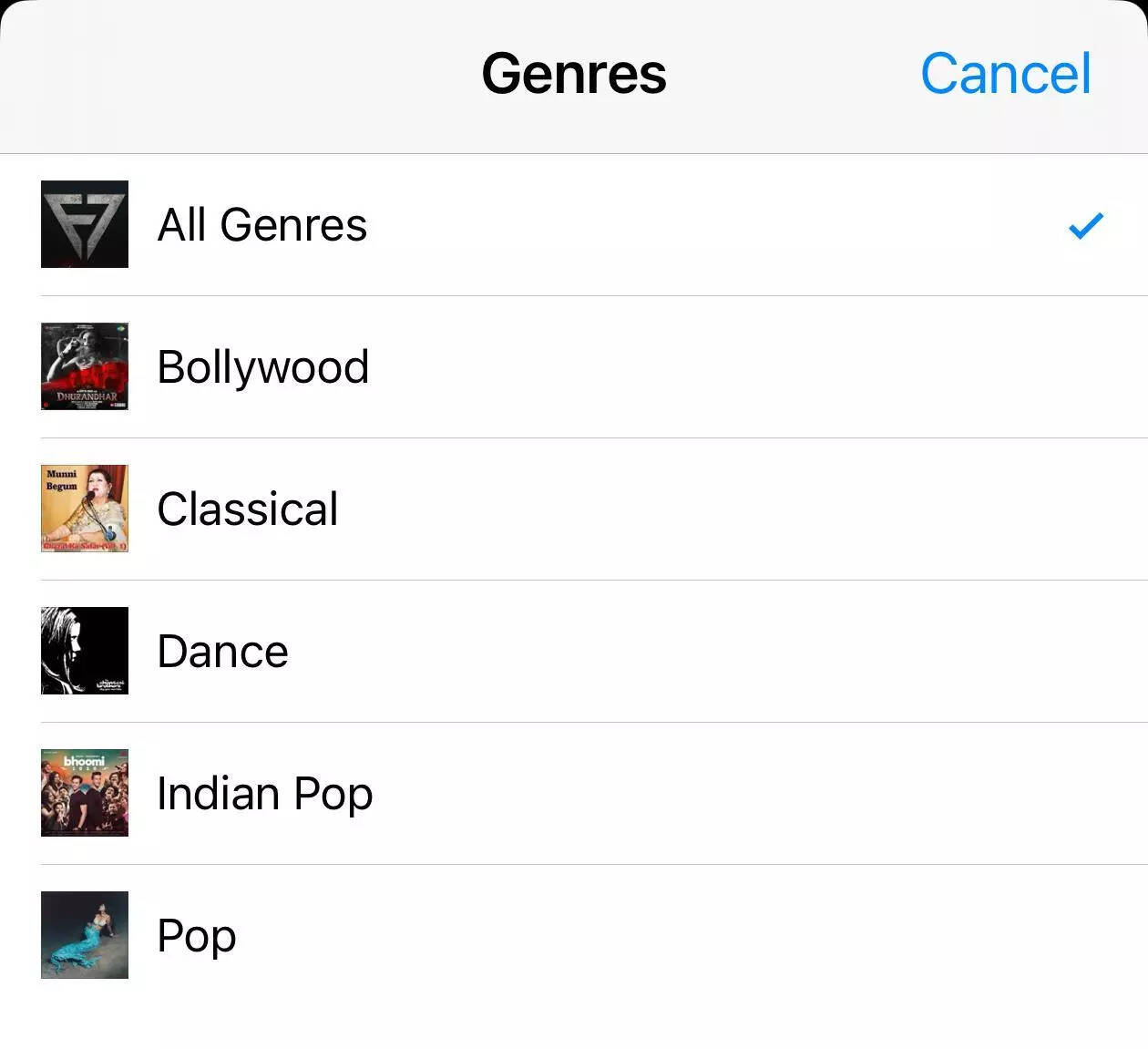Tap the Pop mermaid cover thumbnail
Screen dimensions: 1148x1049
[x=85, y=935]
